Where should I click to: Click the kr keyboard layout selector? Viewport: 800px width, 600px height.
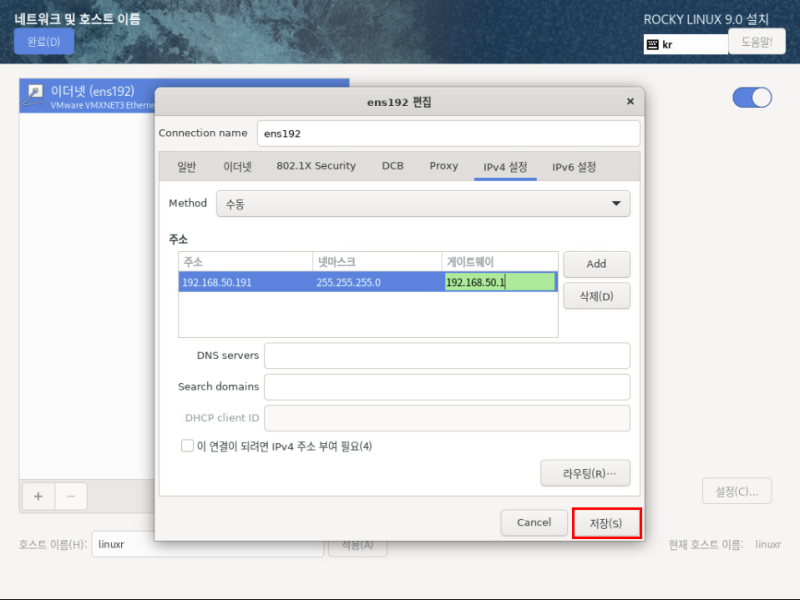686,44
